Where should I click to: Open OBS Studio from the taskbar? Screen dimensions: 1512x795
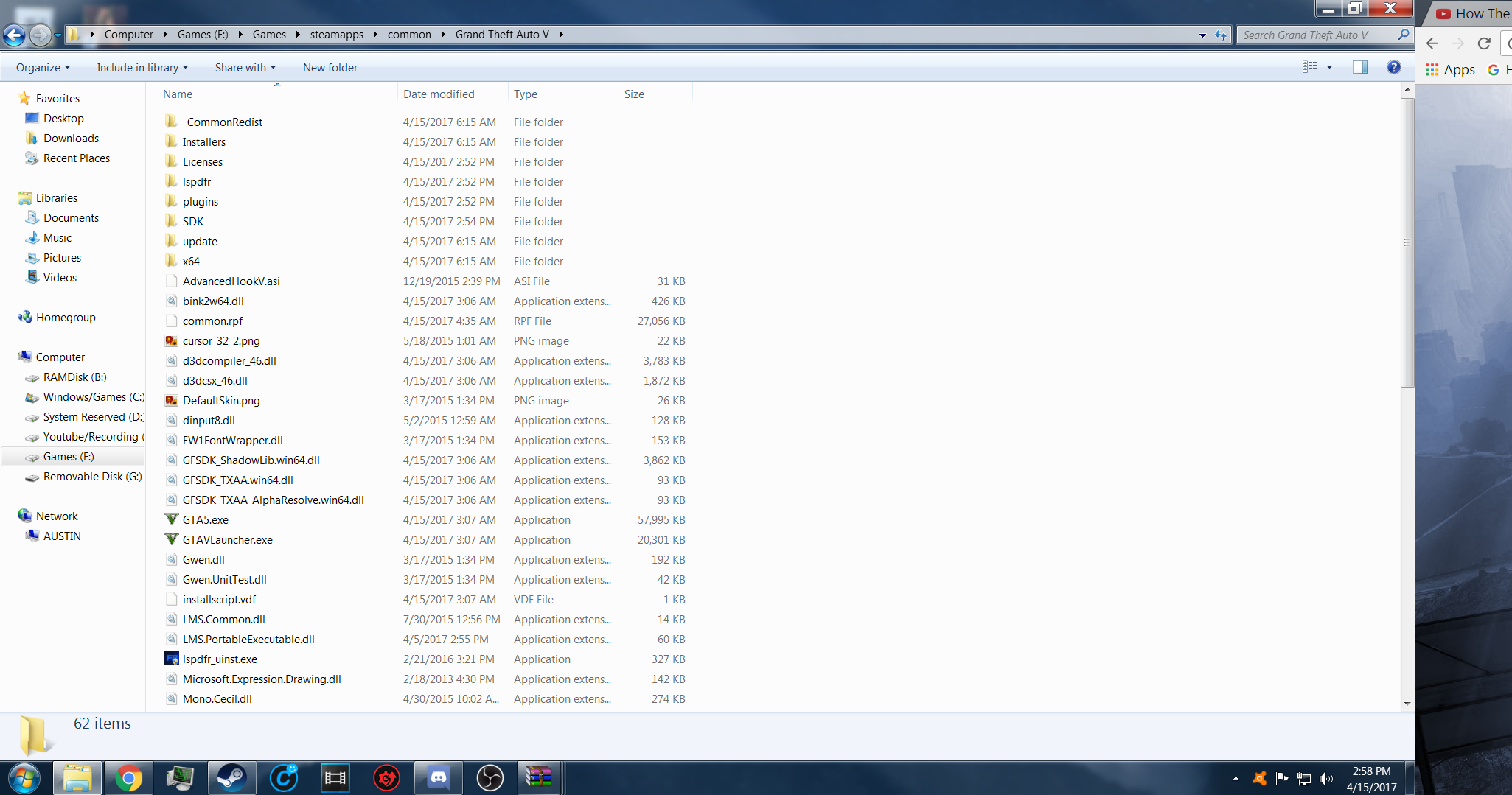tap(490, 778)
